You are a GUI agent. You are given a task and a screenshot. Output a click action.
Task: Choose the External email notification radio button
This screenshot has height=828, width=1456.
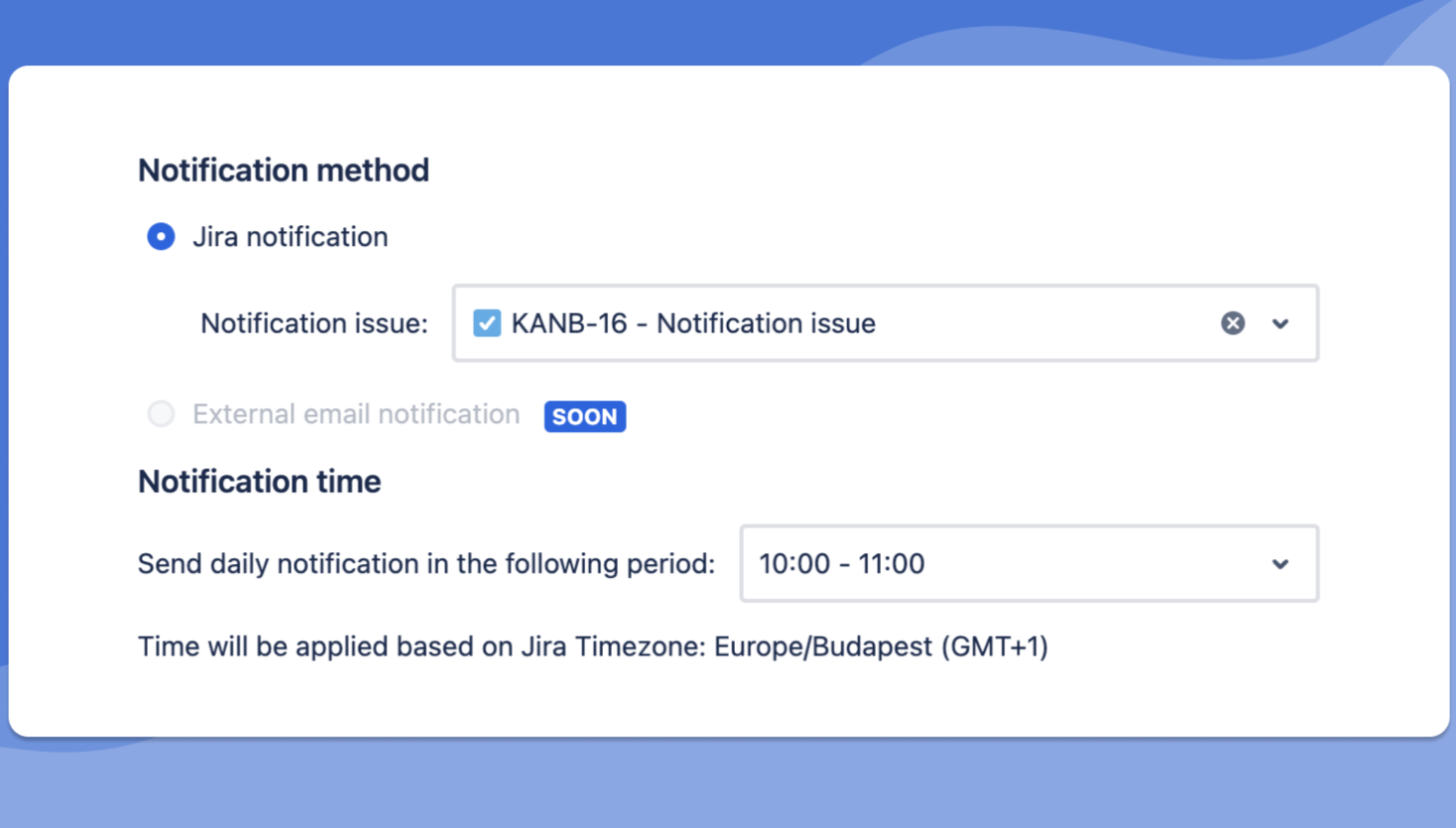click(161, 414)
